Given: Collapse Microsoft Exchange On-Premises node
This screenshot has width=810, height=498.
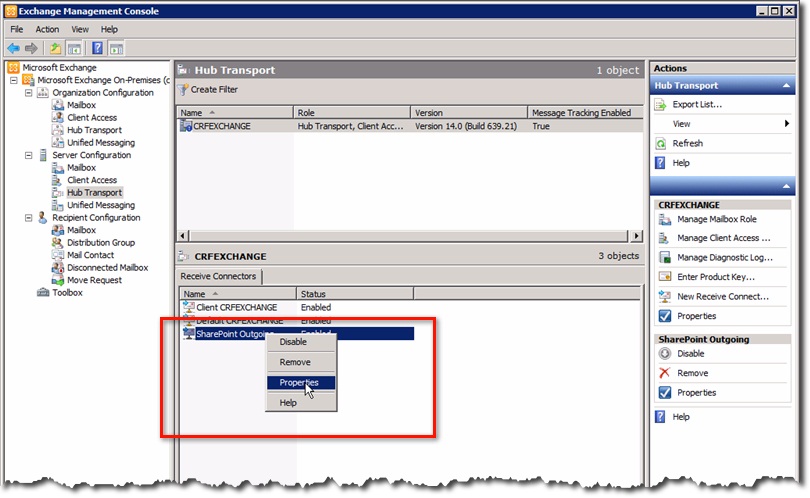Looking at the screenshot, I should (14, 81).
